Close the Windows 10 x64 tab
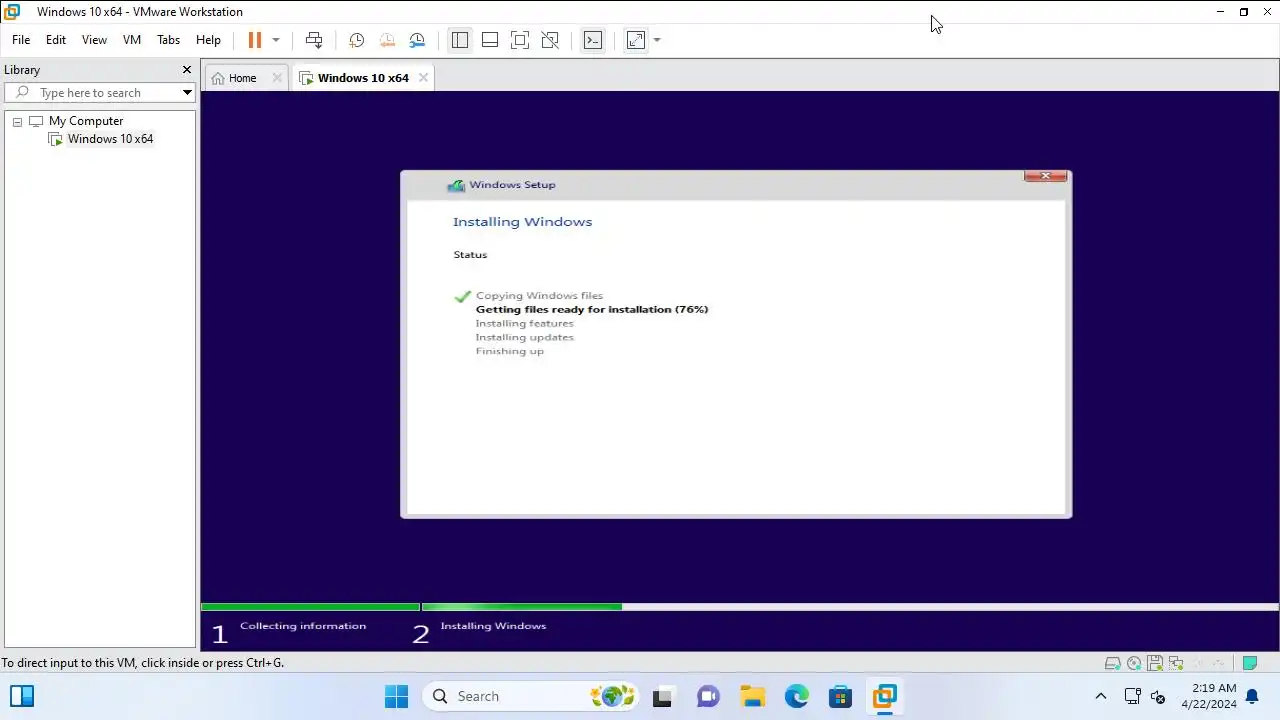The width and height of the screenshot is (1280, 720). coord(423,78)
